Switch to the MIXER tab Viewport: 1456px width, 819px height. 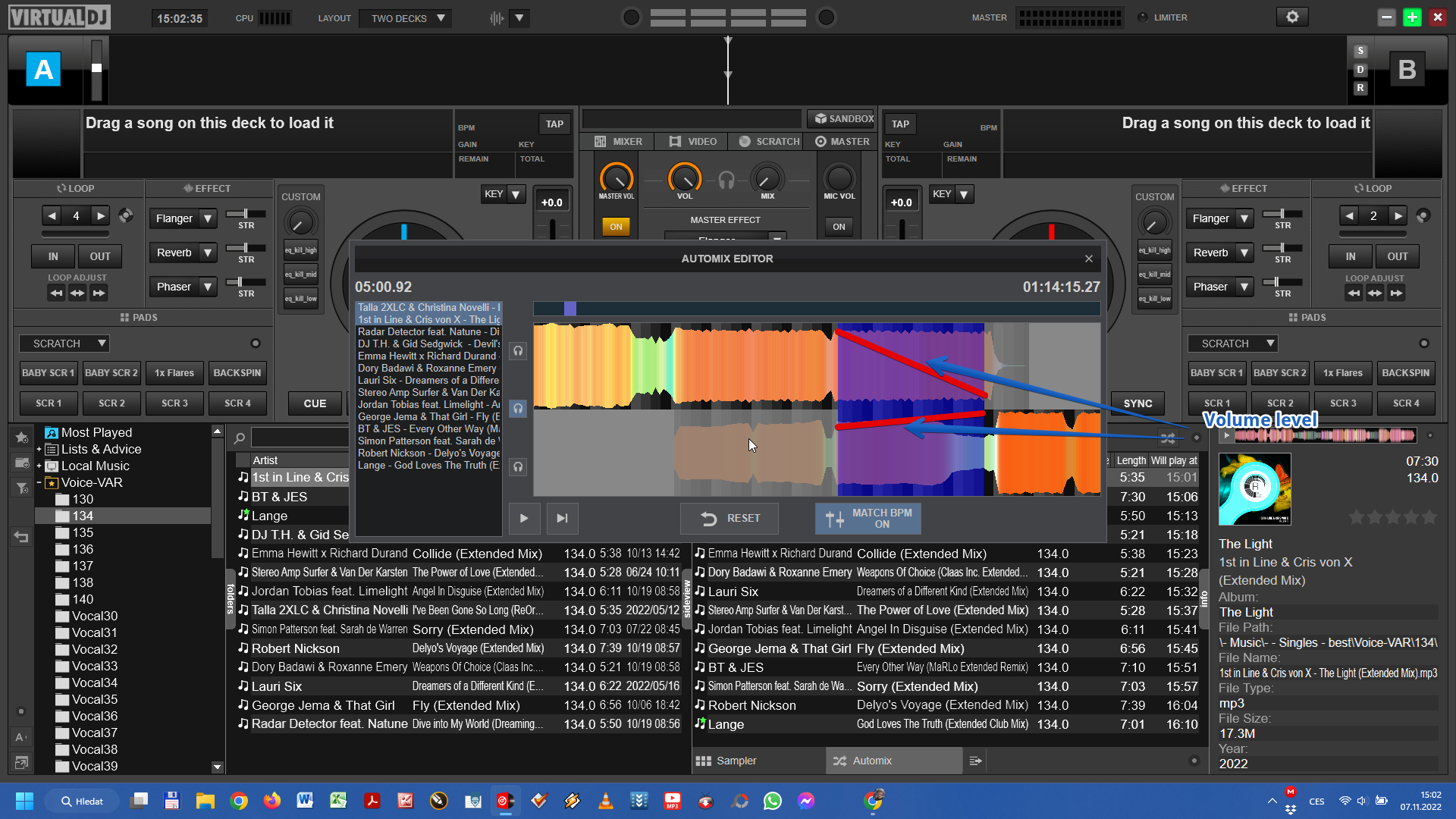[x=618, y=142]
